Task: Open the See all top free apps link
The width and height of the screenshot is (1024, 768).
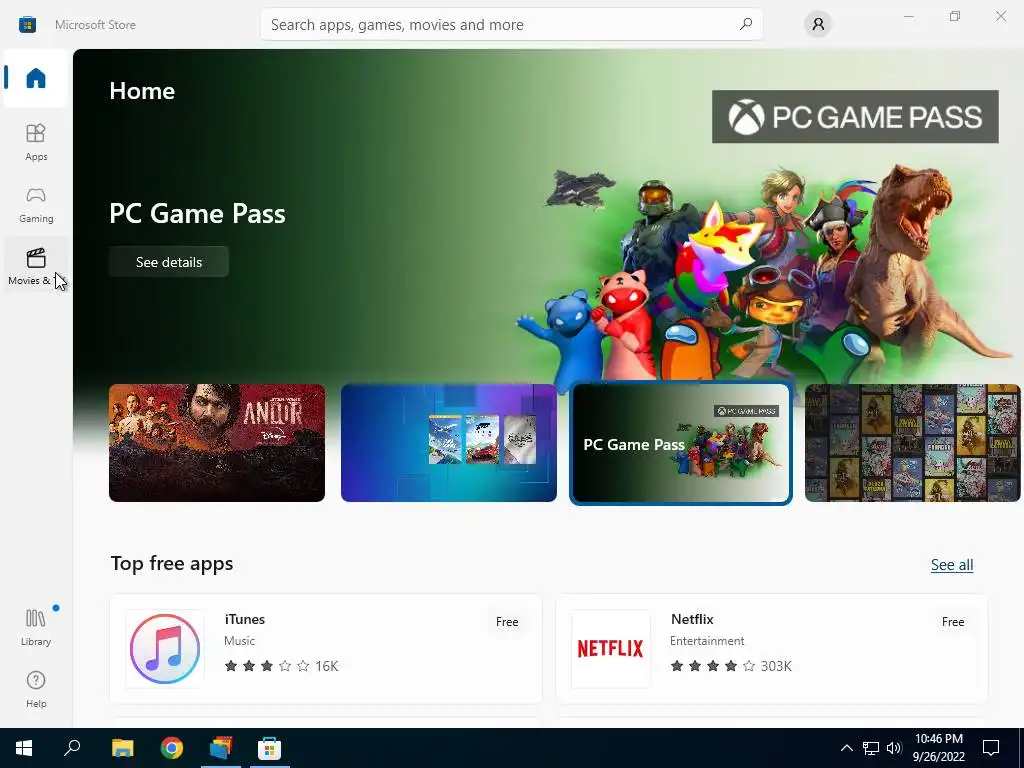Action: pyautogui.click(x=952, y=565)
